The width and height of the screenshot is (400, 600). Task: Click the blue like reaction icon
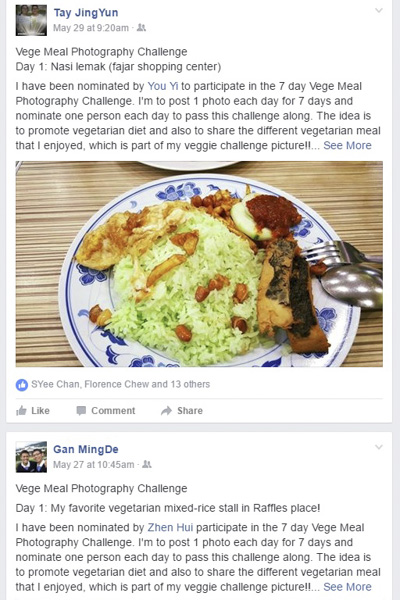(22, 385)
